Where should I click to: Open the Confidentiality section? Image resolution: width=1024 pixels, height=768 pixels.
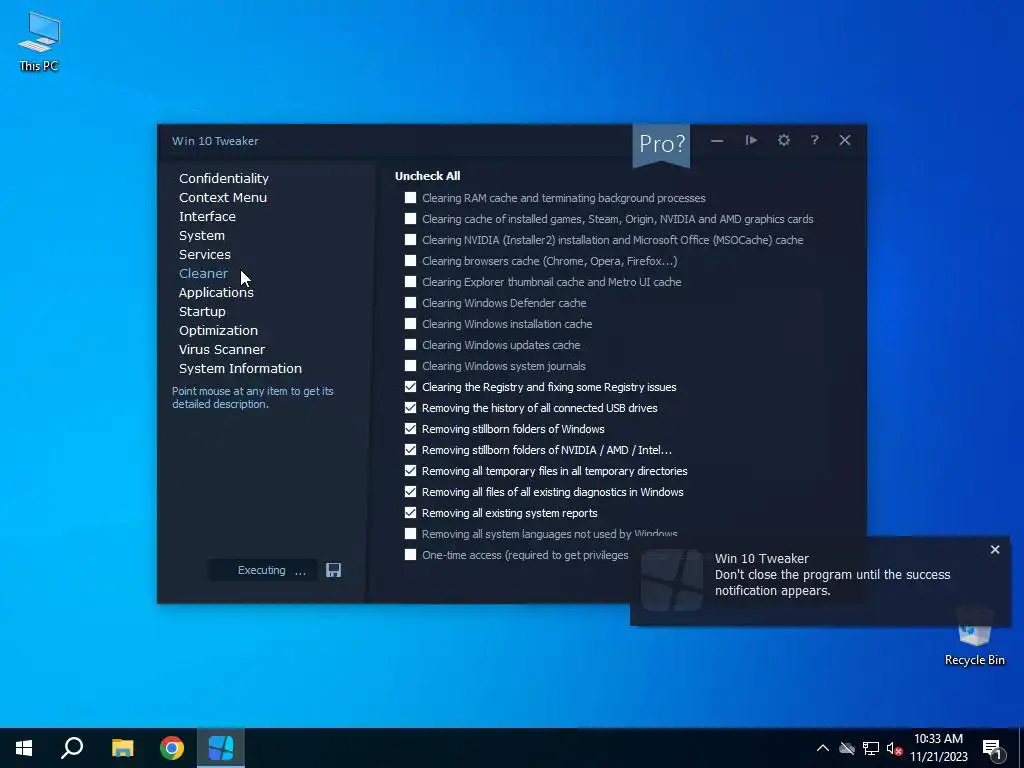point(224,178)
